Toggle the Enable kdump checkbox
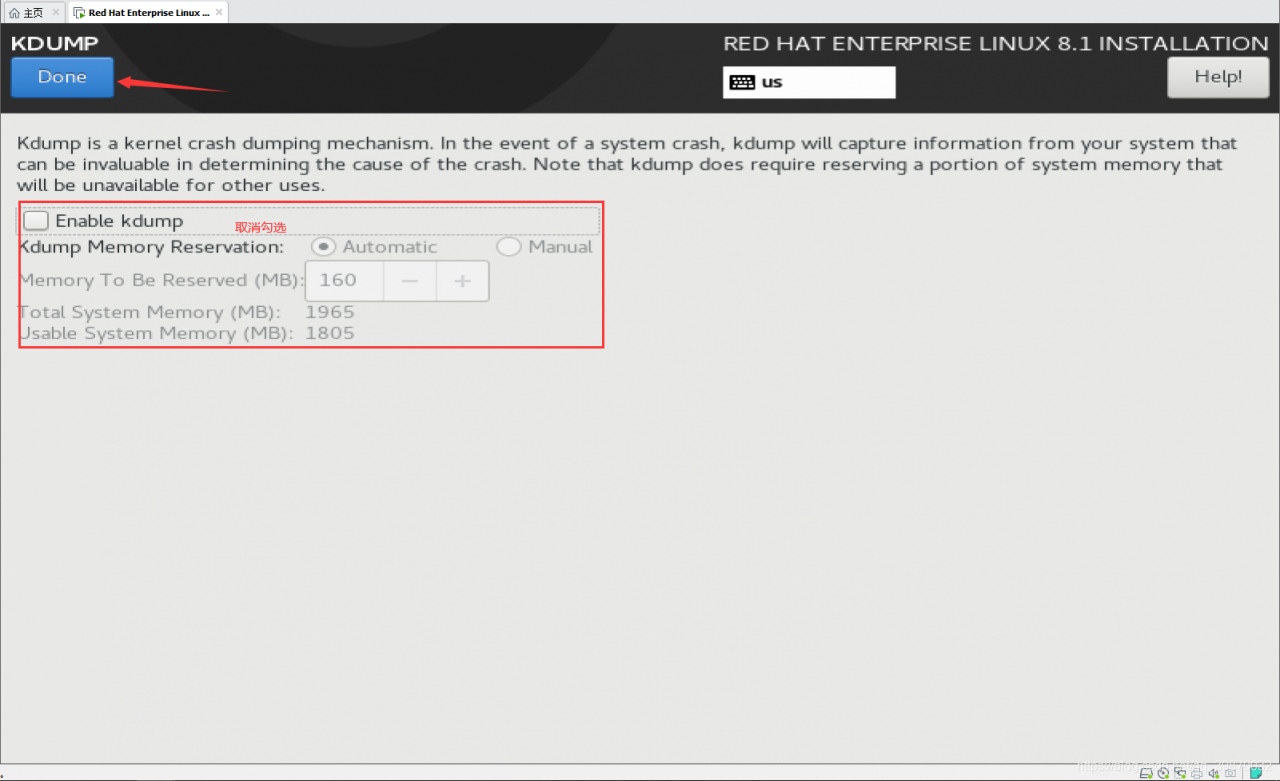 [36, 221]
